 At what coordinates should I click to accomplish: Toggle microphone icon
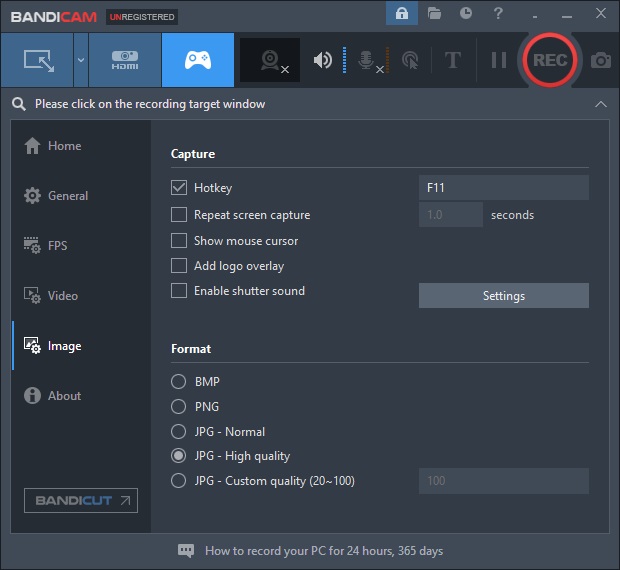point(366,60)
